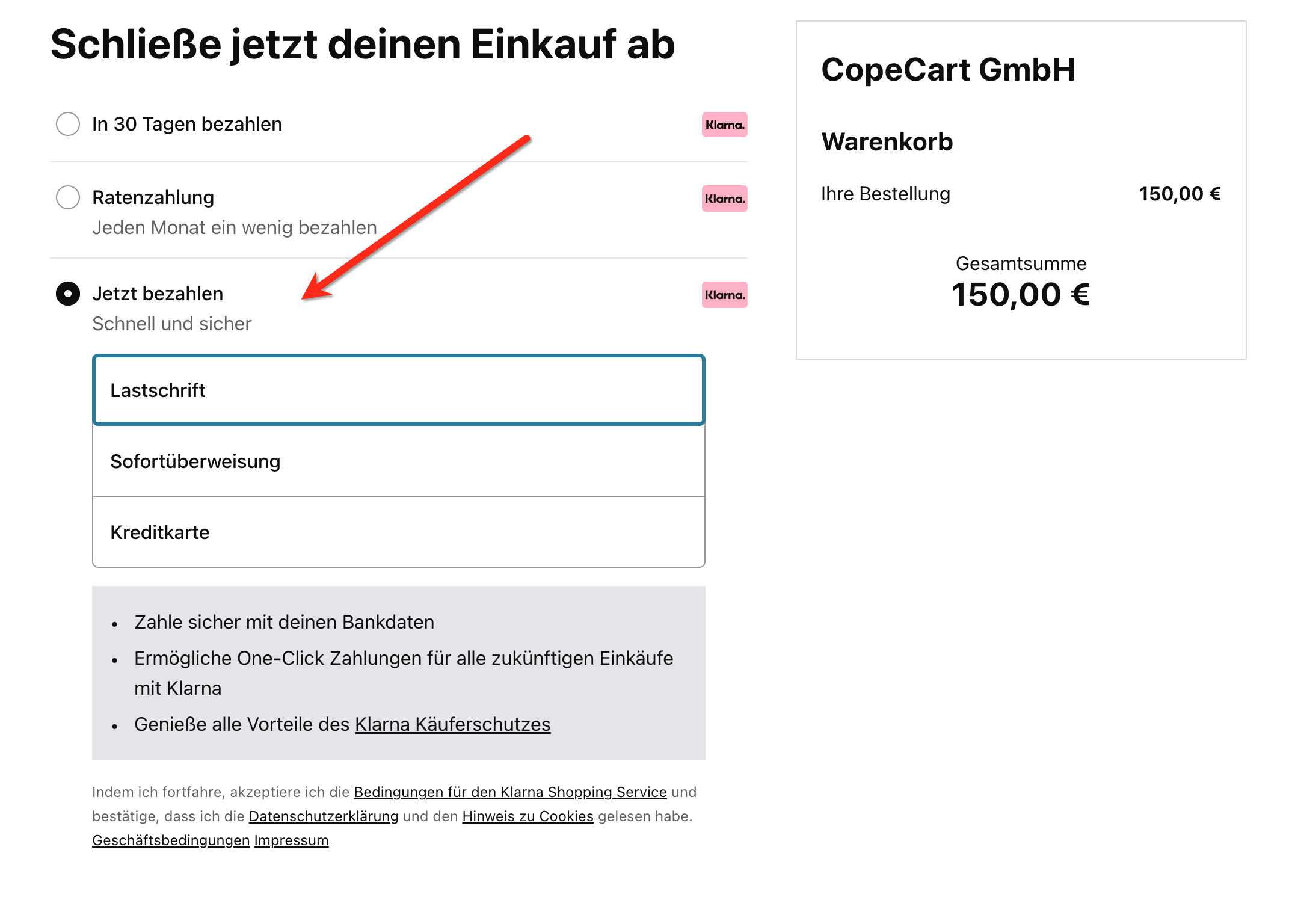
Task: Open the Klarna Käuferschutzes link
Action: point(452,724)
